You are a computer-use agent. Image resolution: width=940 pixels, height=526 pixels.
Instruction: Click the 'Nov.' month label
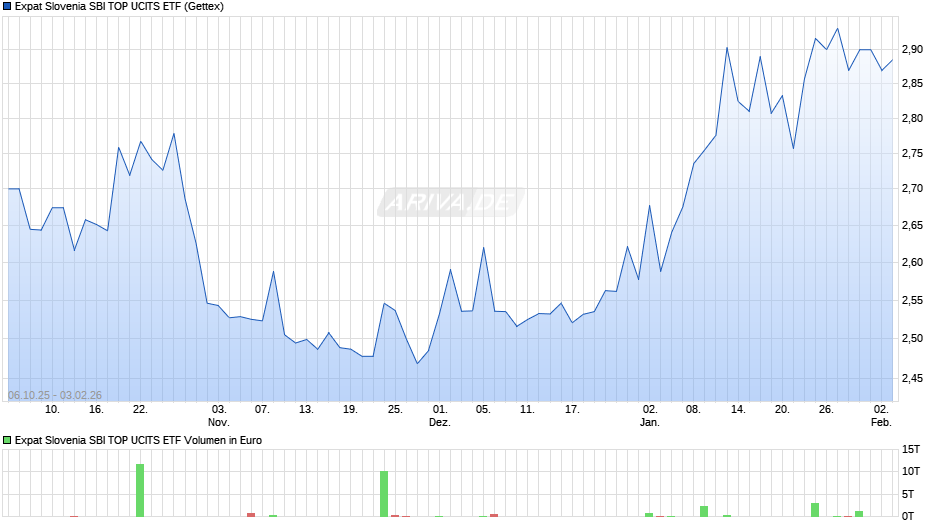[219, 422]
